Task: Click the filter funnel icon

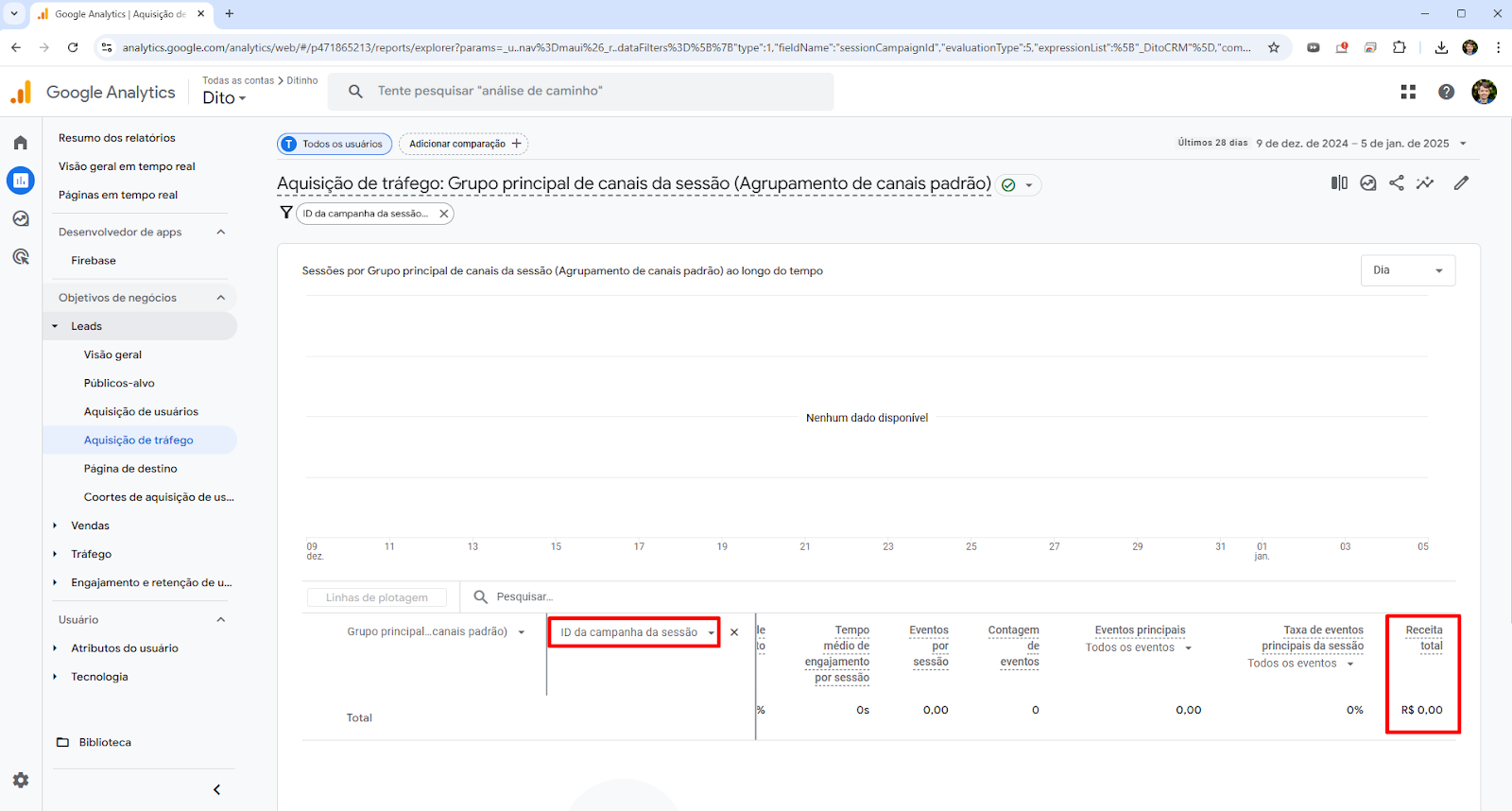Action: [x=286, y=213]
